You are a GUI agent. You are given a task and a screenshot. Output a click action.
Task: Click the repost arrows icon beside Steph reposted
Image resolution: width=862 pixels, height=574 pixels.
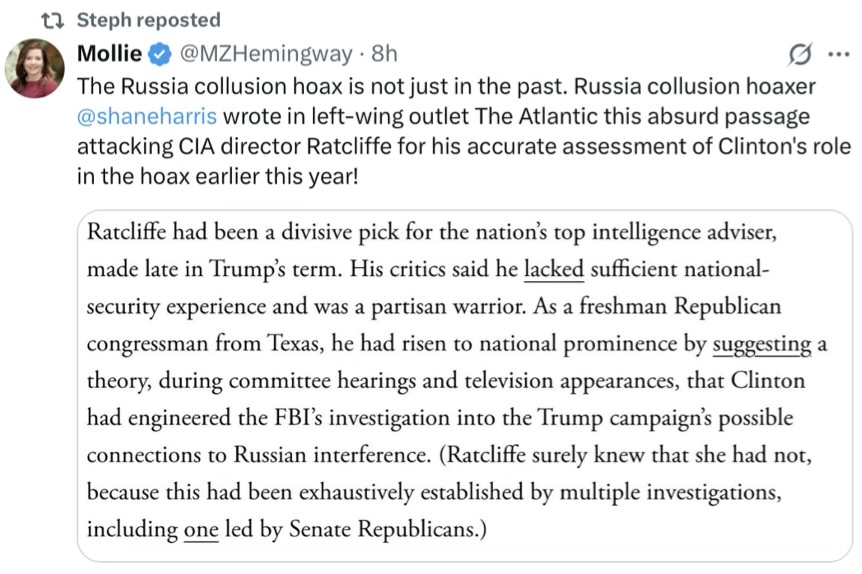pos(53,21)
